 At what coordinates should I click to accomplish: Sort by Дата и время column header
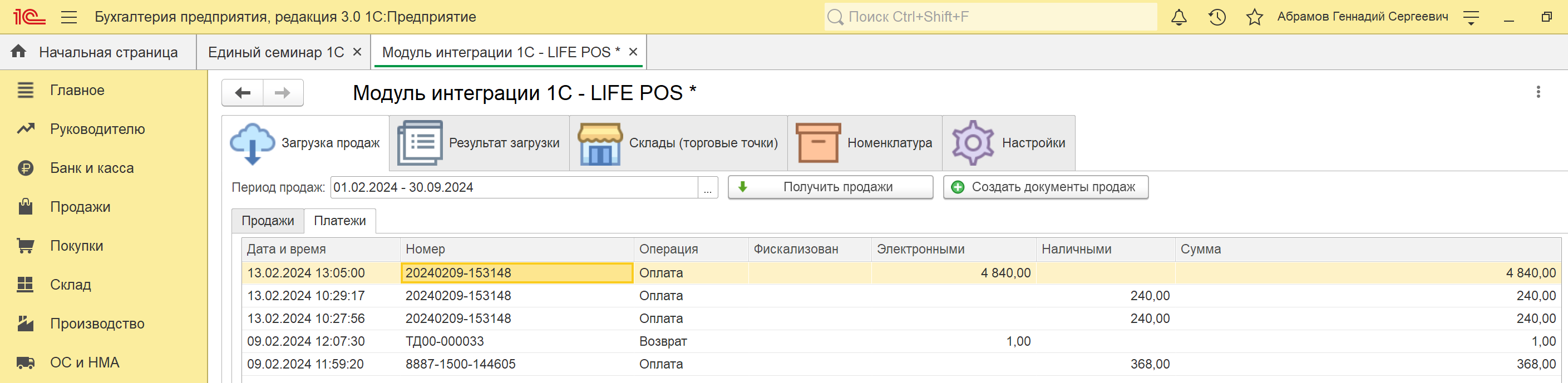[x=321, y=249]
